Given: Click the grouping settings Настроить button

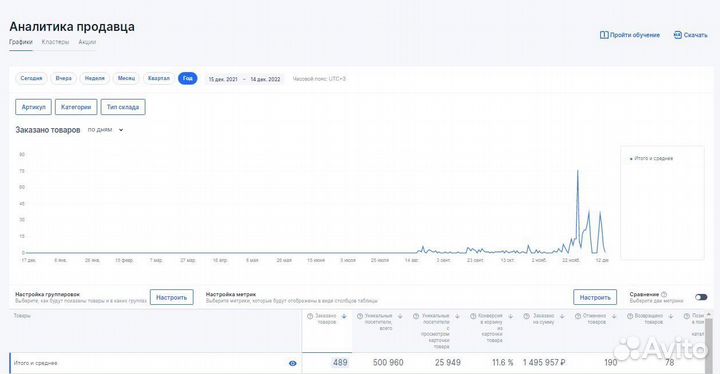Looking at the screenshot, I should coord(171,297).
